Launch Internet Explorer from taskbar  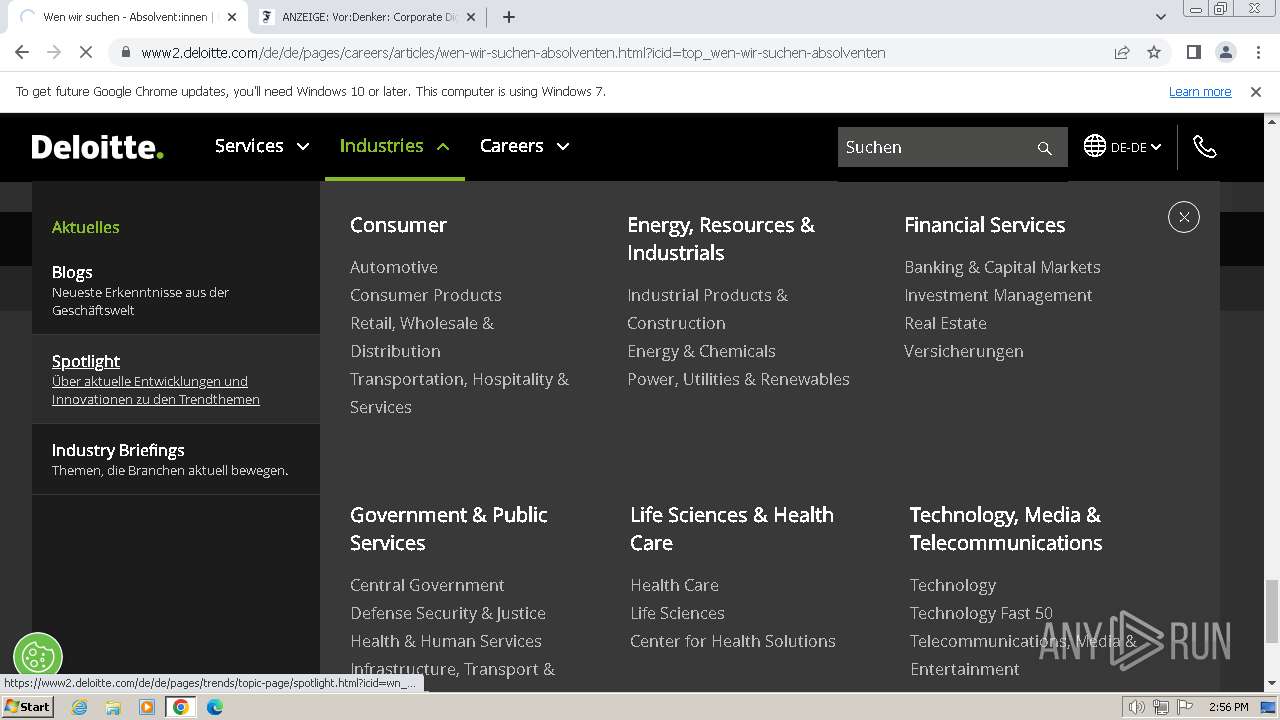[x=79, y=707]
